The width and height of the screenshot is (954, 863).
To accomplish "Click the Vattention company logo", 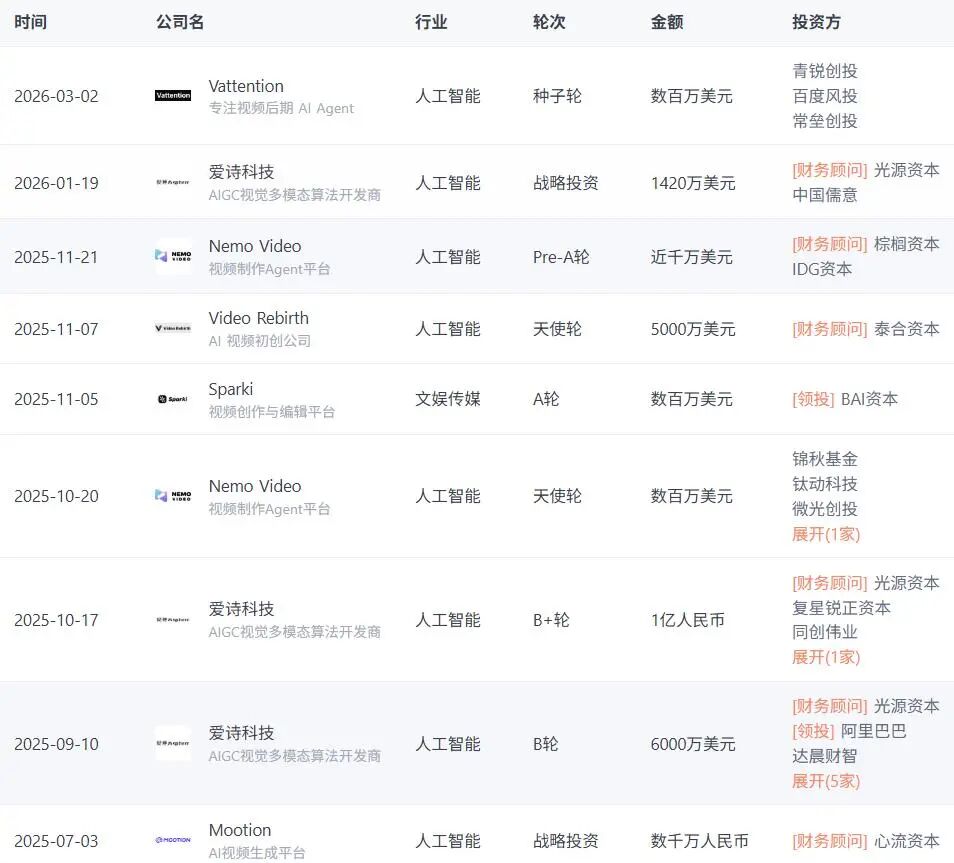I will (x=173, y=96).
